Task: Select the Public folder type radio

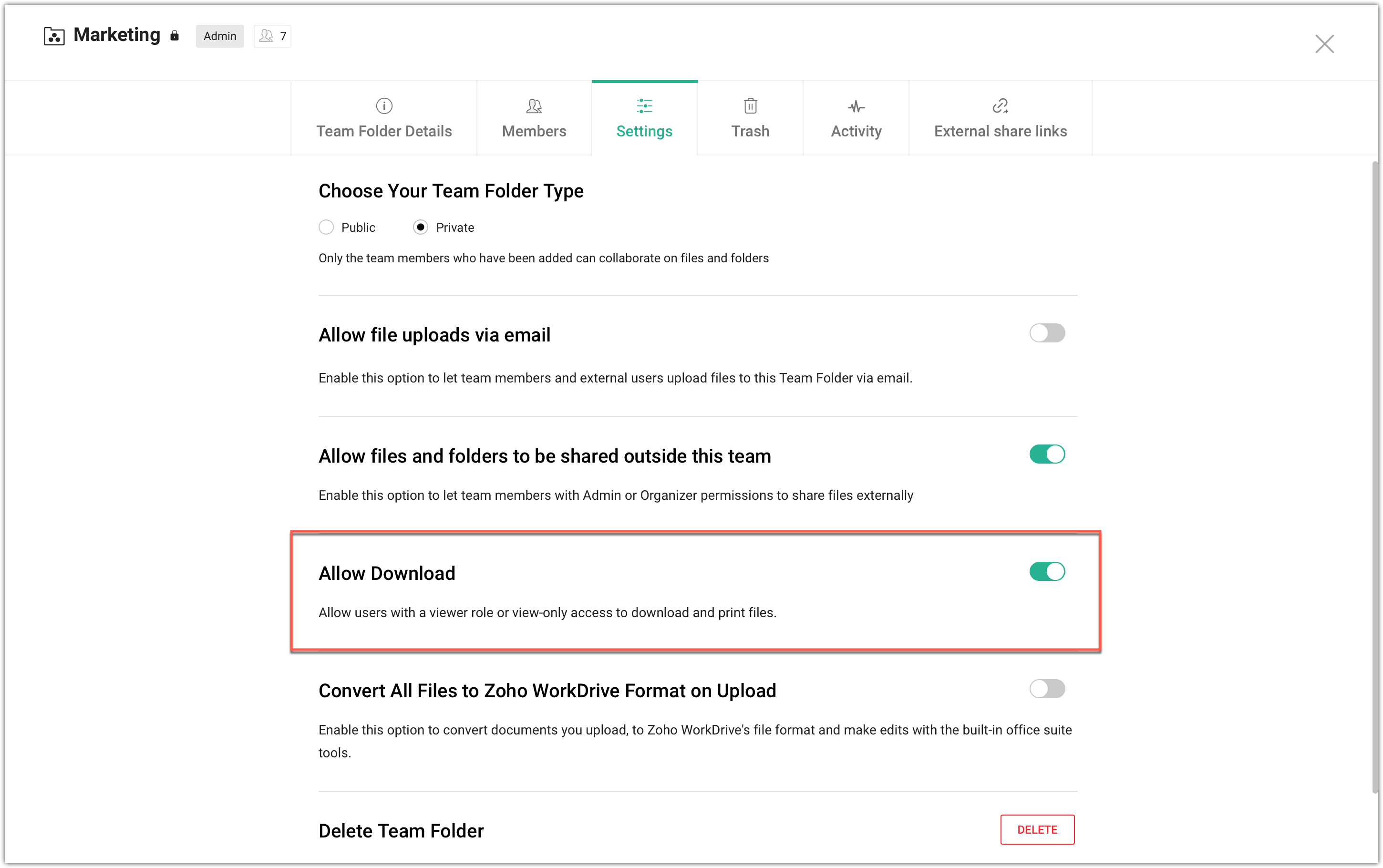Action: click(x=326, y=227)
